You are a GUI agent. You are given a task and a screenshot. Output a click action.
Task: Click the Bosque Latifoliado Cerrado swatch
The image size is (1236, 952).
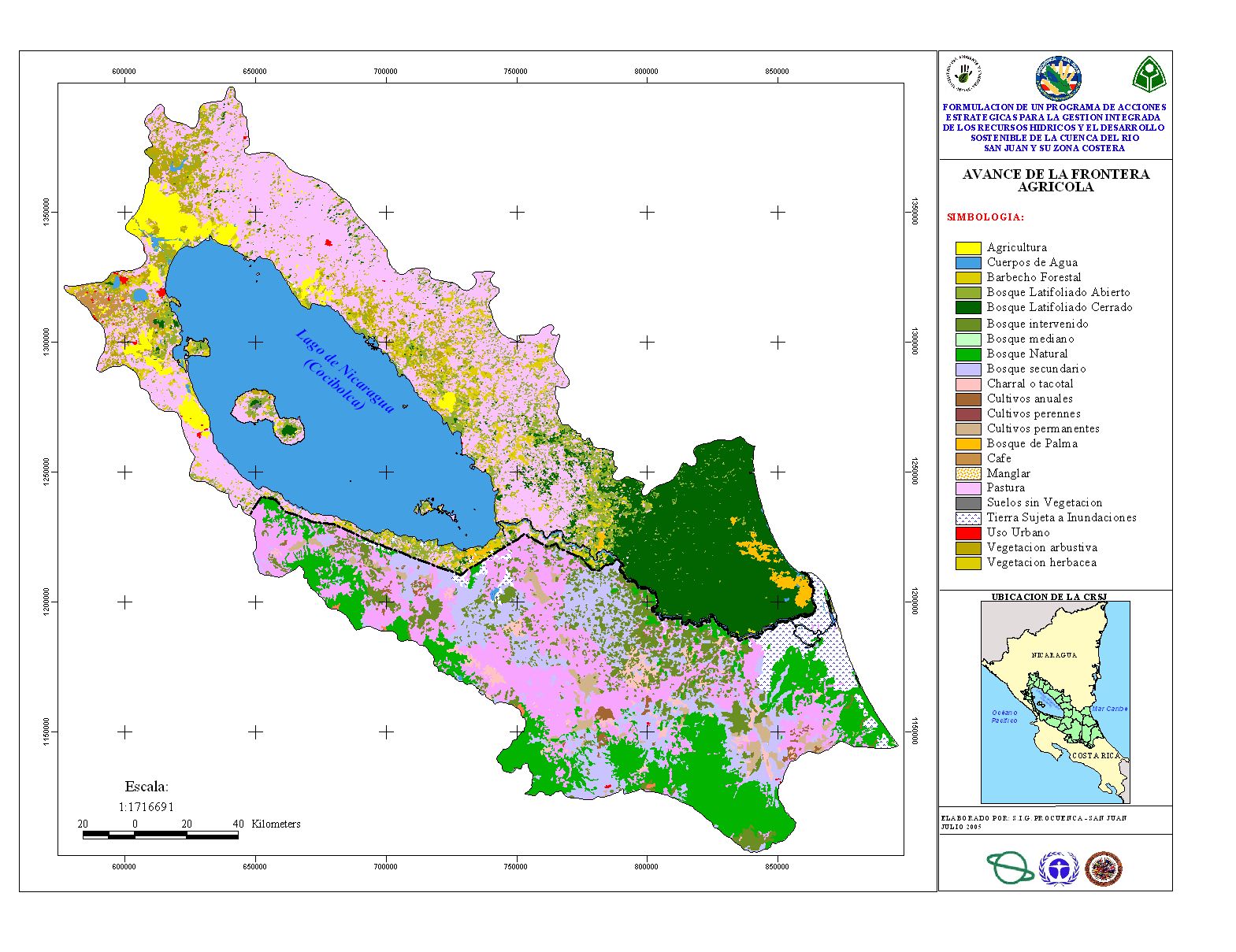click(967, 308)
